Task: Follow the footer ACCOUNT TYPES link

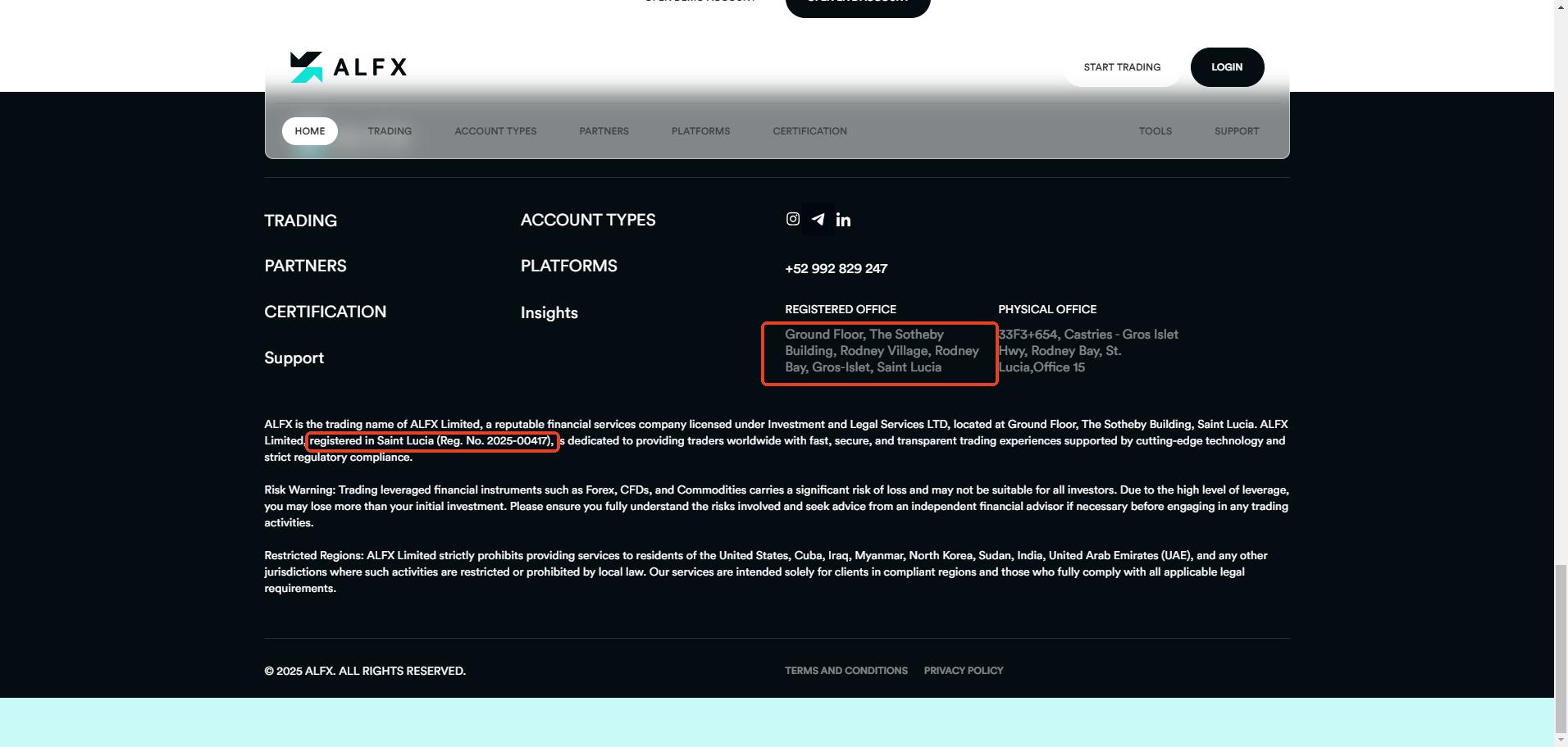Action: click(x=588, y=220)
